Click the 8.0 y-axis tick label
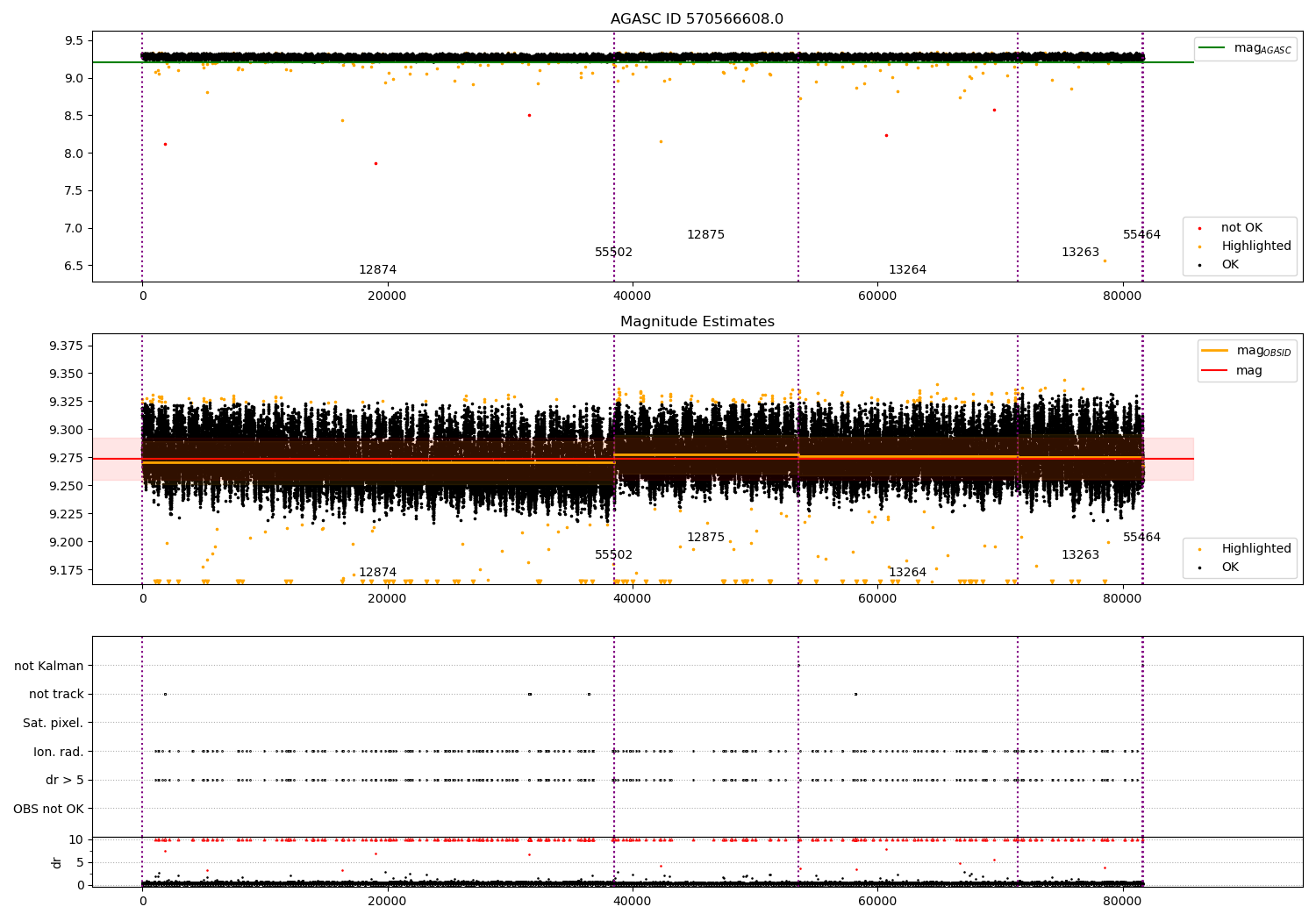This screenshot has width=1316, height=921. [74, 153]
